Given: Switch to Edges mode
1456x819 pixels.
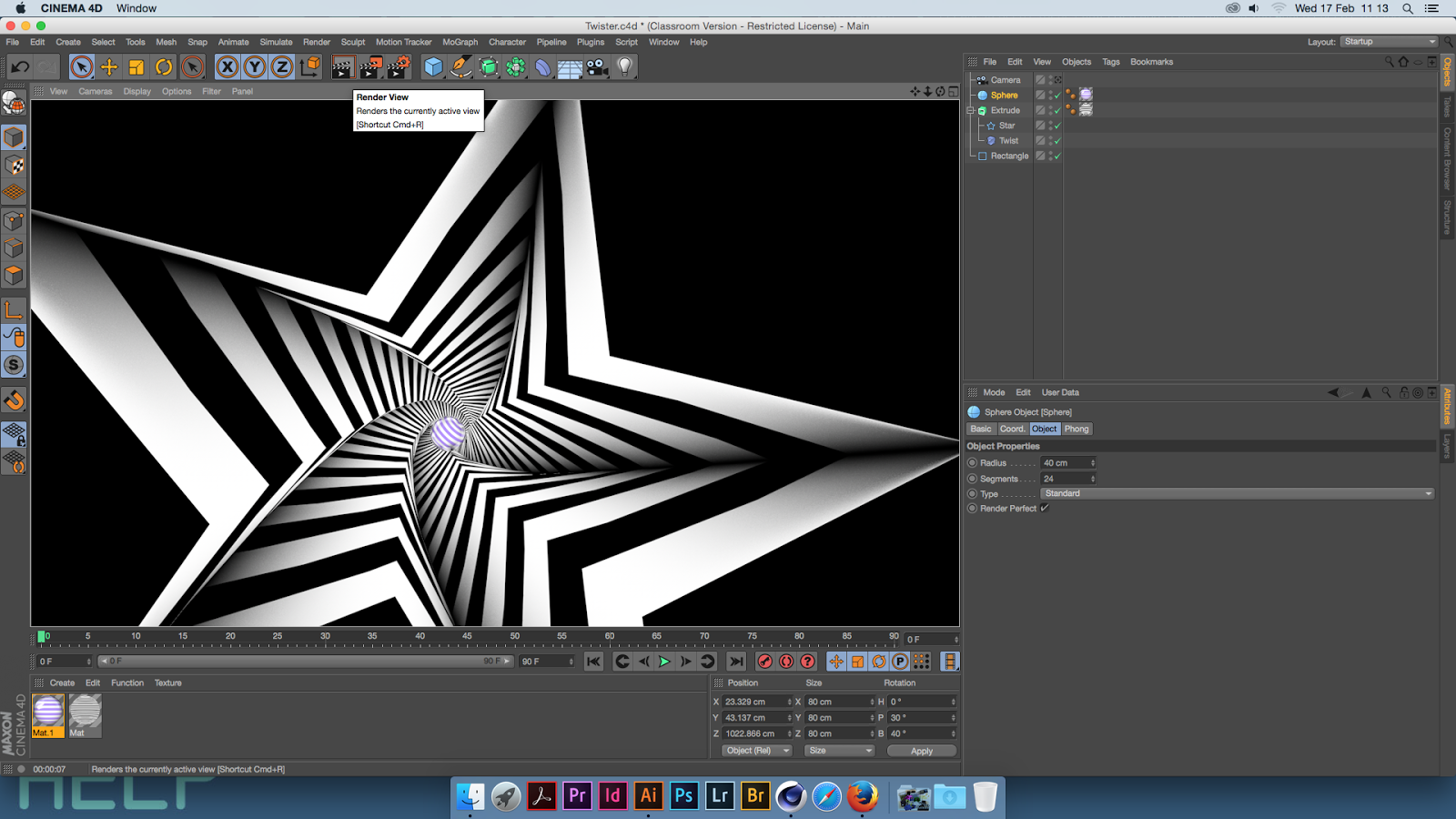Looking at the screenshot, I should tap(14, 248).
